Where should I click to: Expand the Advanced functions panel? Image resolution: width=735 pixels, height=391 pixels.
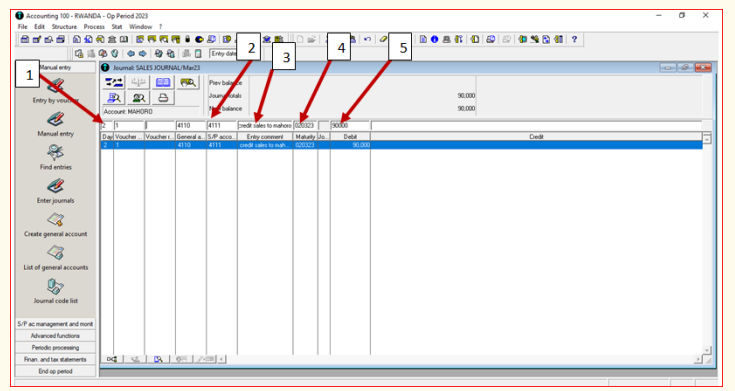click(x=55, y=336)
